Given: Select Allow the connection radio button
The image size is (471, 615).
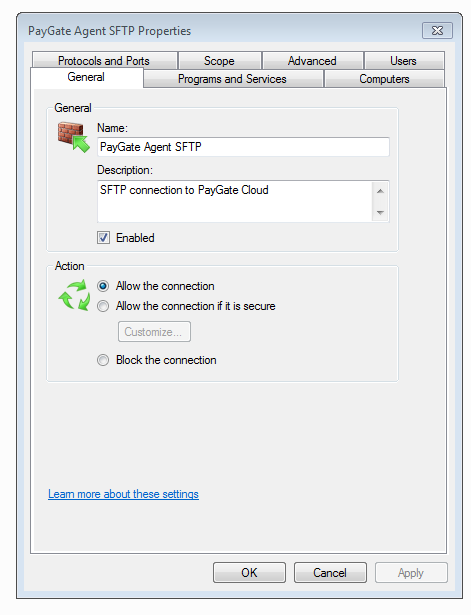Looking at the screenshot, I should click(103, 286).
